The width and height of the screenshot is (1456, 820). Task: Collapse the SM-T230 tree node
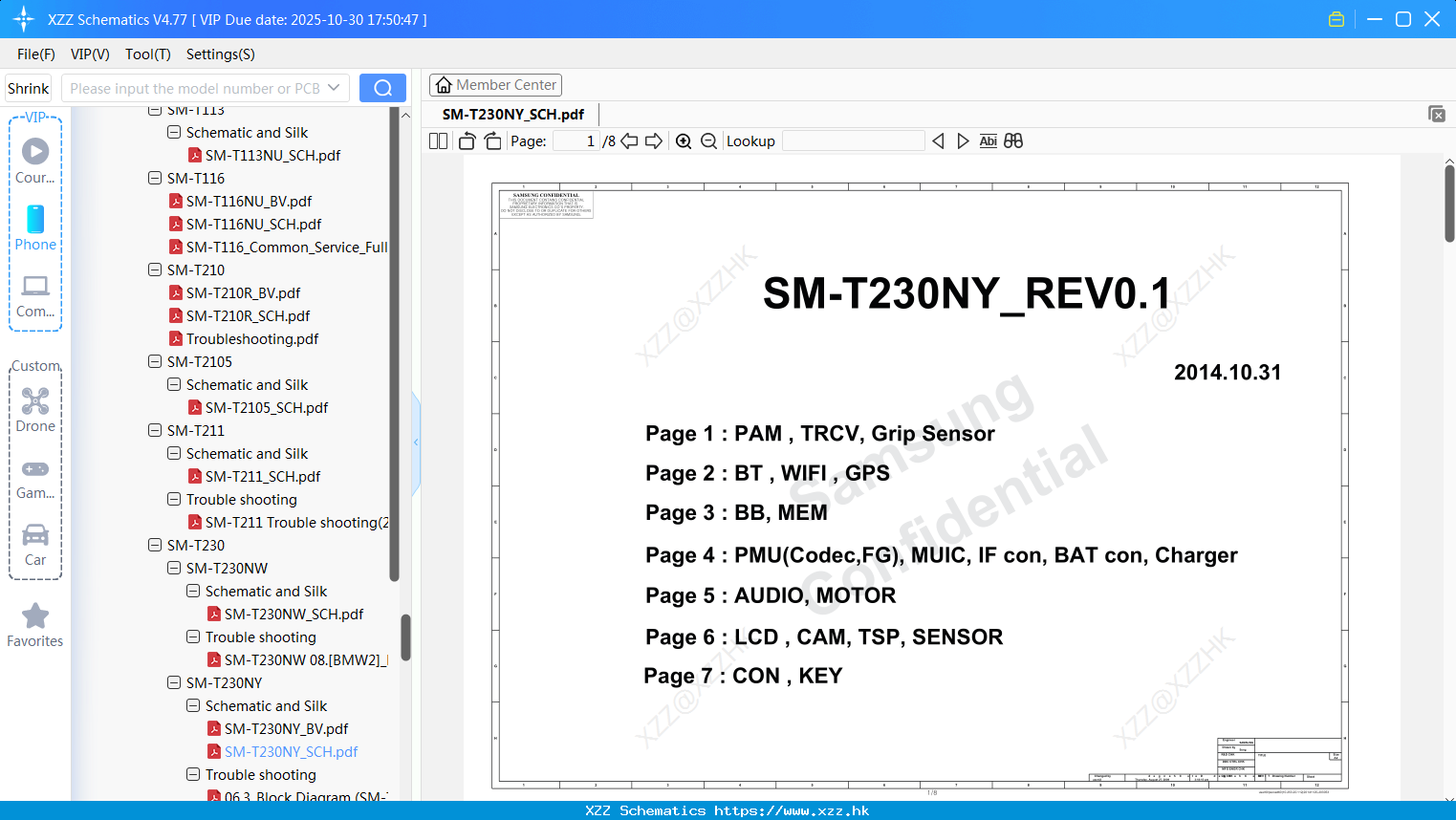(x=155, y=545)
